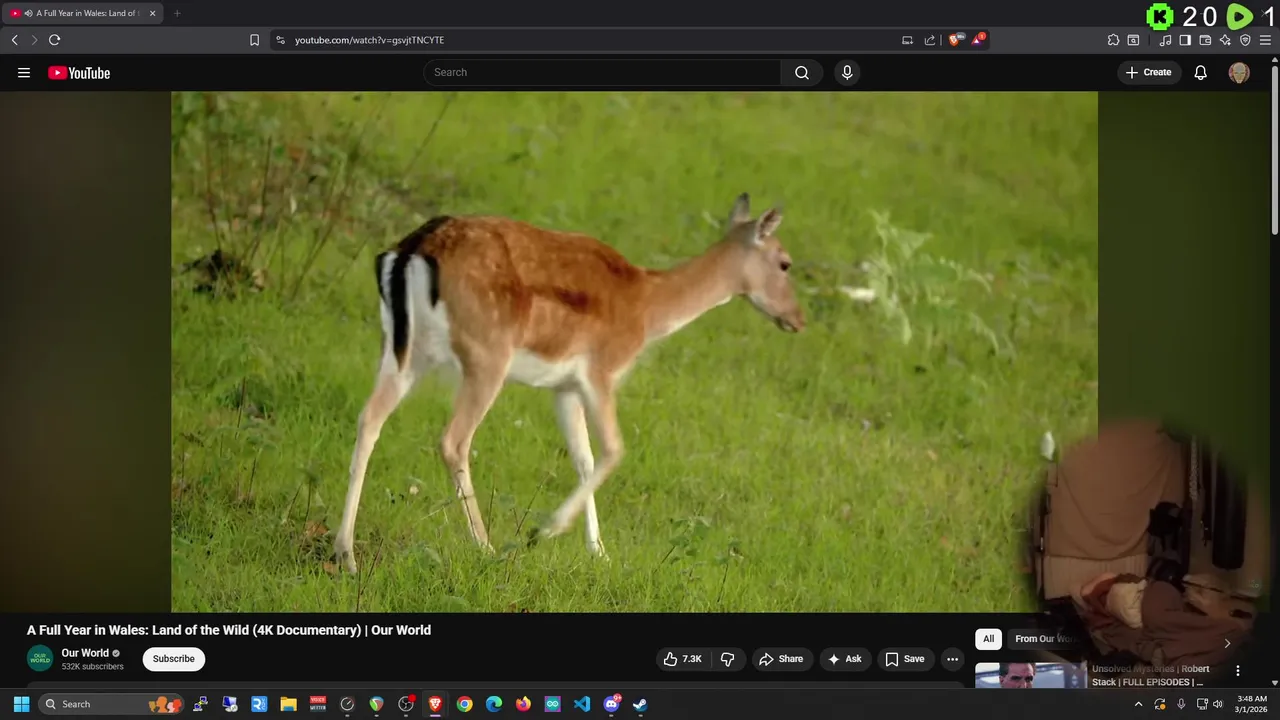Select the 'From Our World' filter chip
1280x720 pixels.
click(x=1045, y=639)
